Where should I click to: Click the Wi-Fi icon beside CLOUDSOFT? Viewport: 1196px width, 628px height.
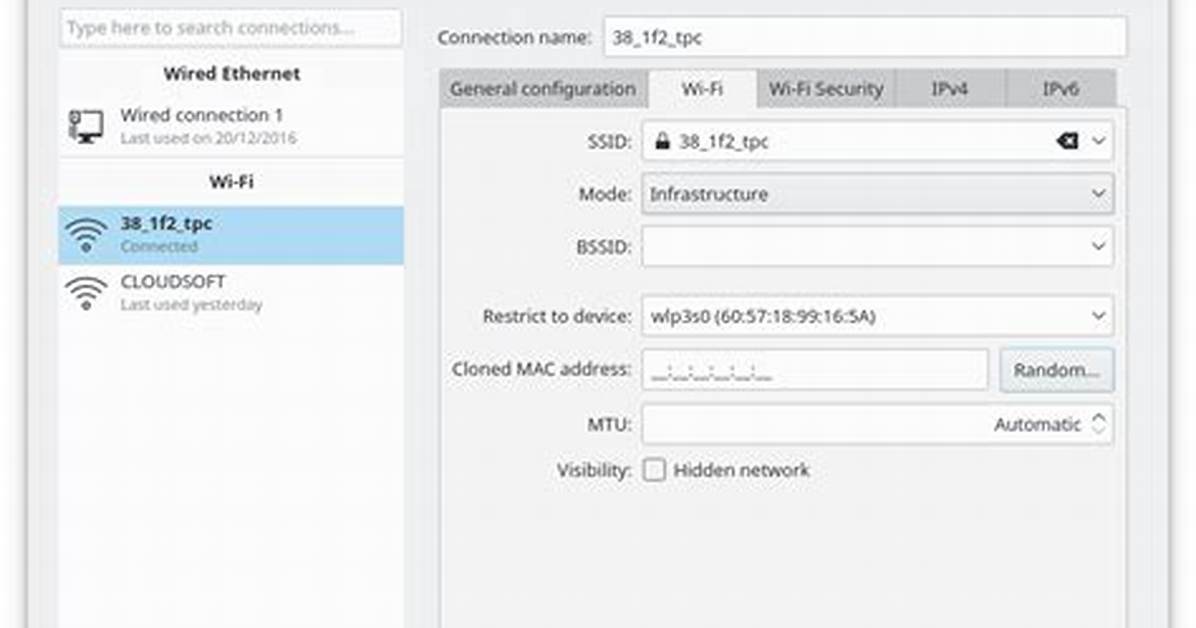tap(85, 292)
